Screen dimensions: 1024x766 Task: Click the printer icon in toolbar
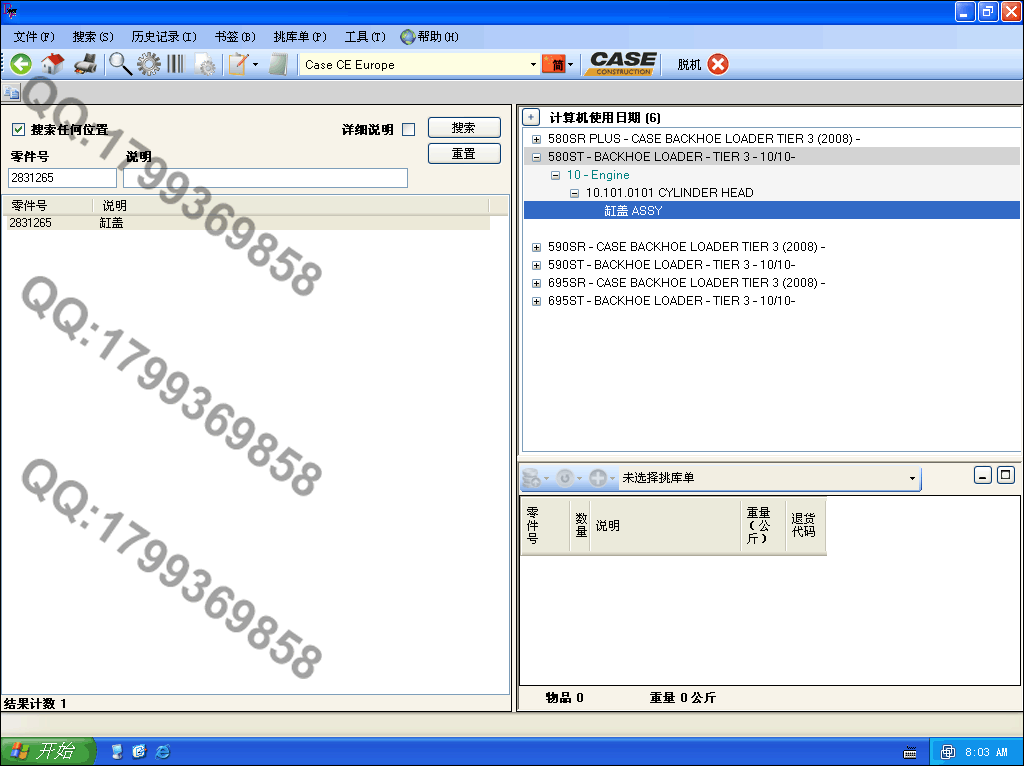coord(86,65)
